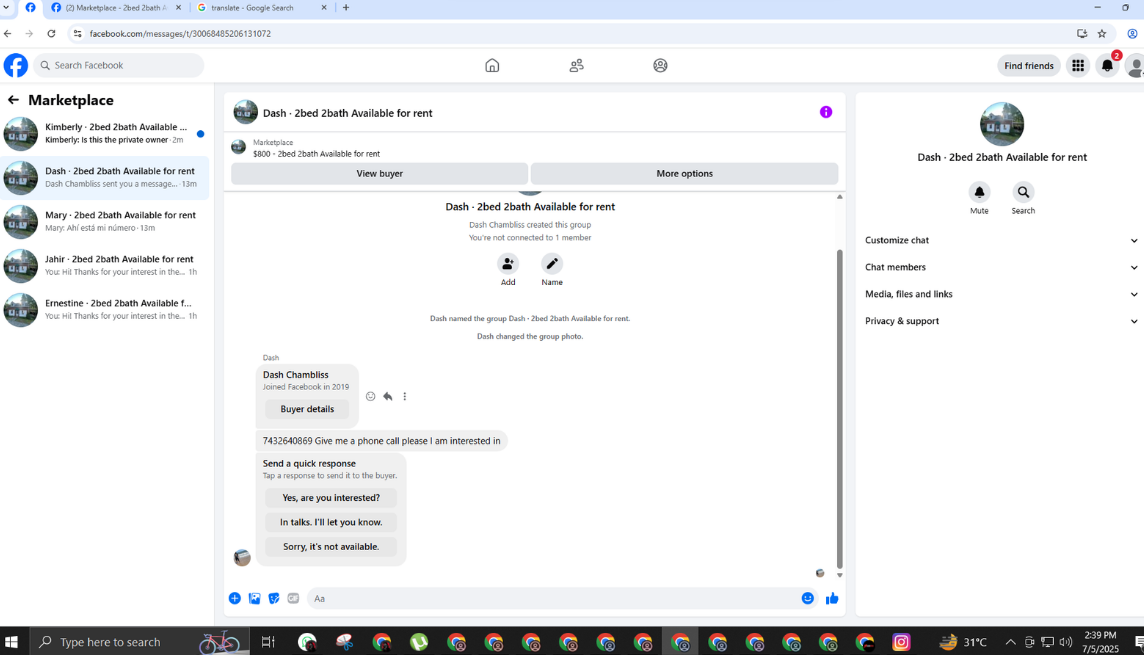This screenshot has height=655, width=1144.
Task: Switch to translate - Google Search tab
Action: (x=261, y=7)
